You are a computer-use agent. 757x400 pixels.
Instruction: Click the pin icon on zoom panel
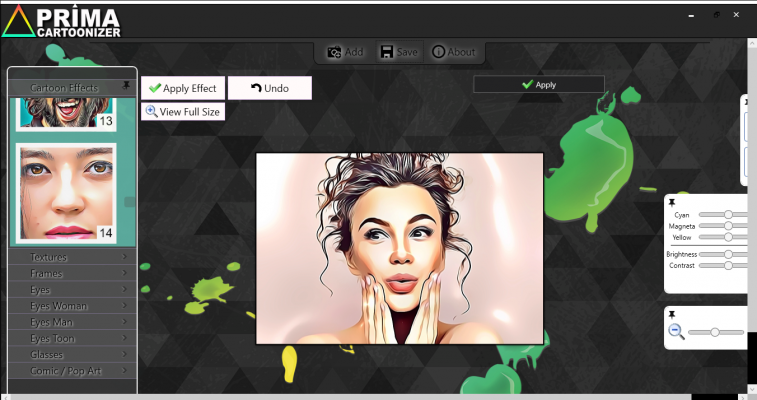672,315
